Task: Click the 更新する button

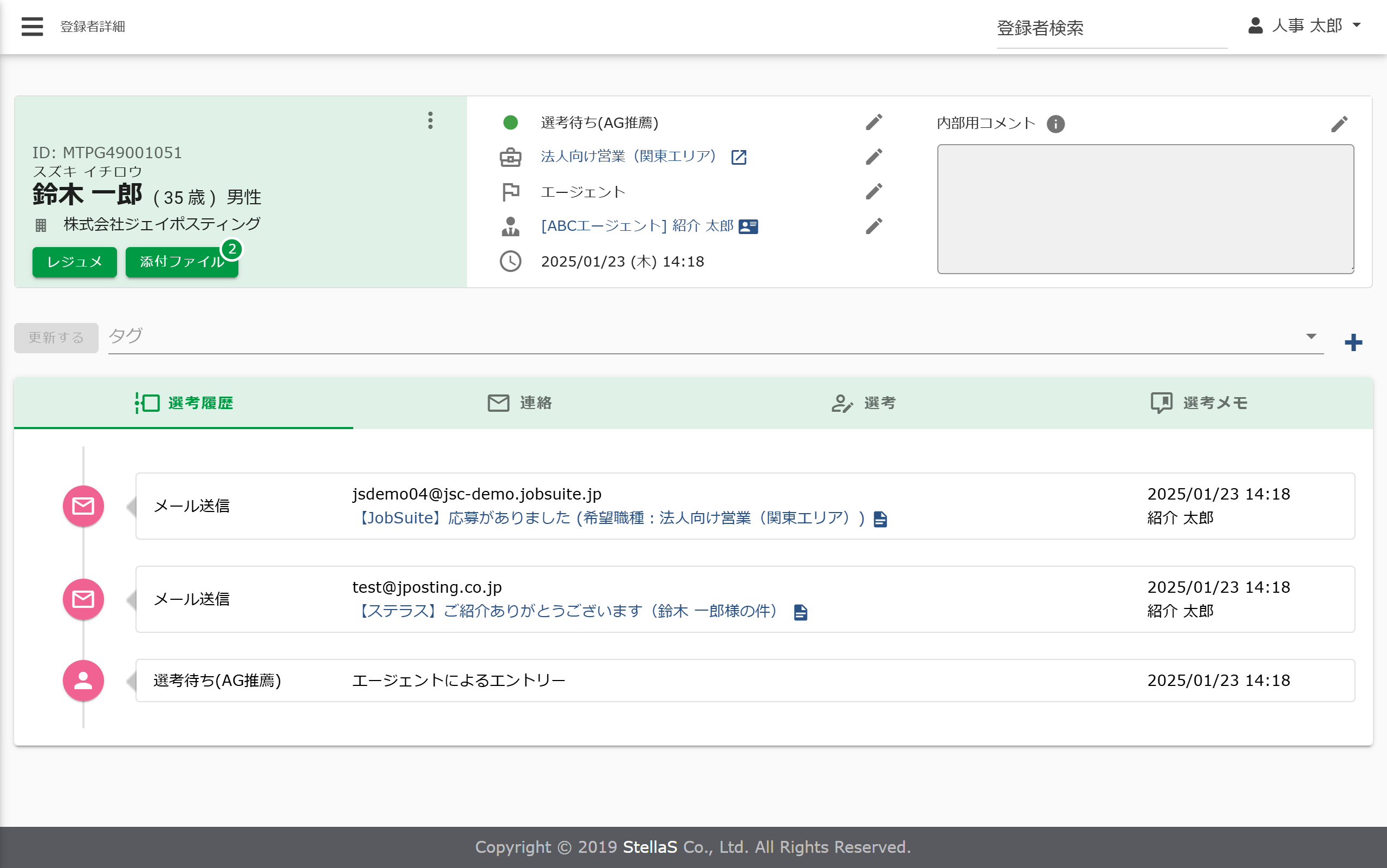Action: tap(56, 338)
